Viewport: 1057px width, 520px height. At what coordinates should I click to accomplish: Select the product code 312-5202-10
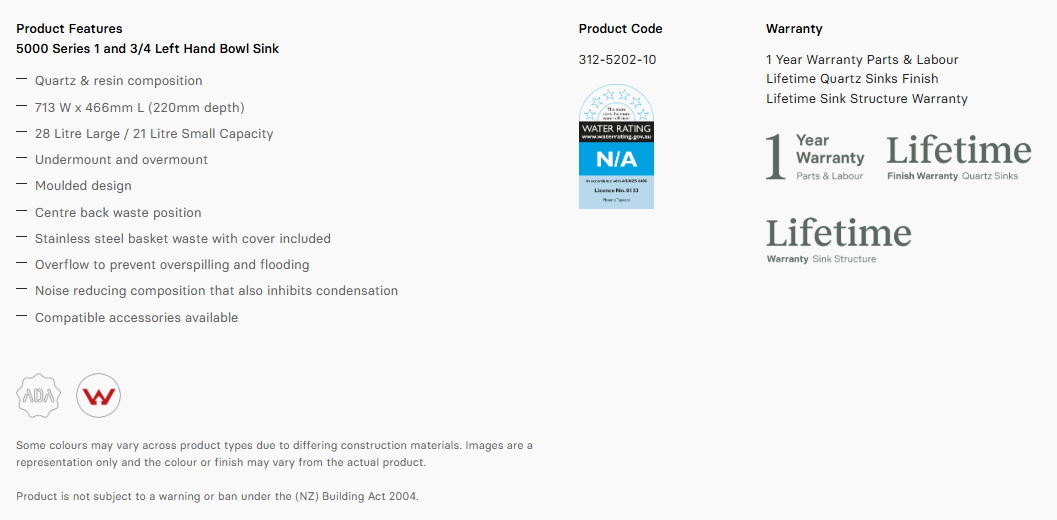[x=617, y=60]
